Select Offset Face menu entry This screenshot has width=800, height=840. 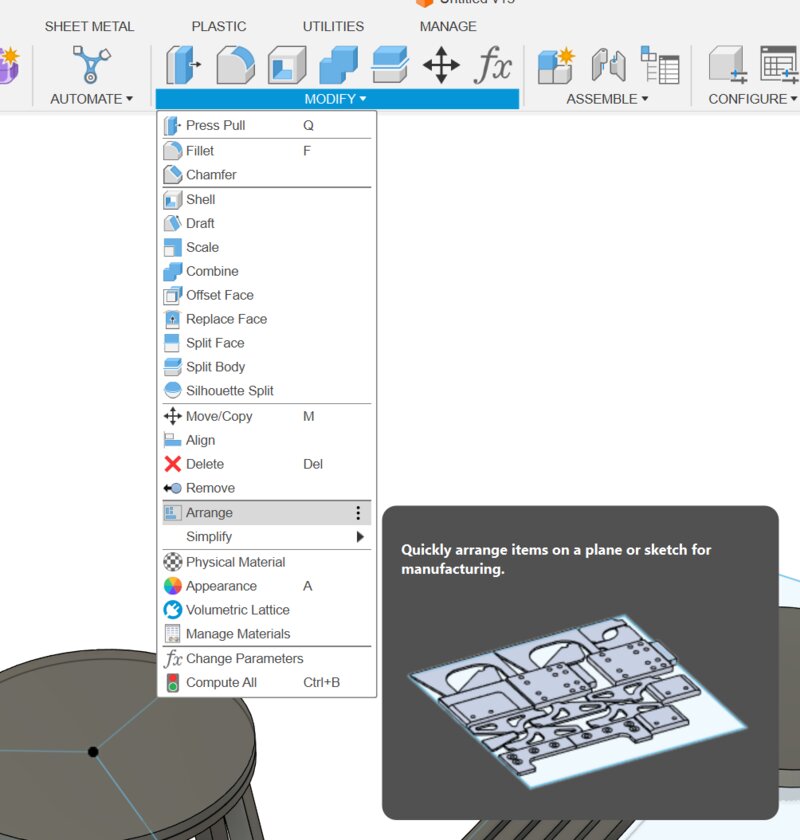coord(267,295)
